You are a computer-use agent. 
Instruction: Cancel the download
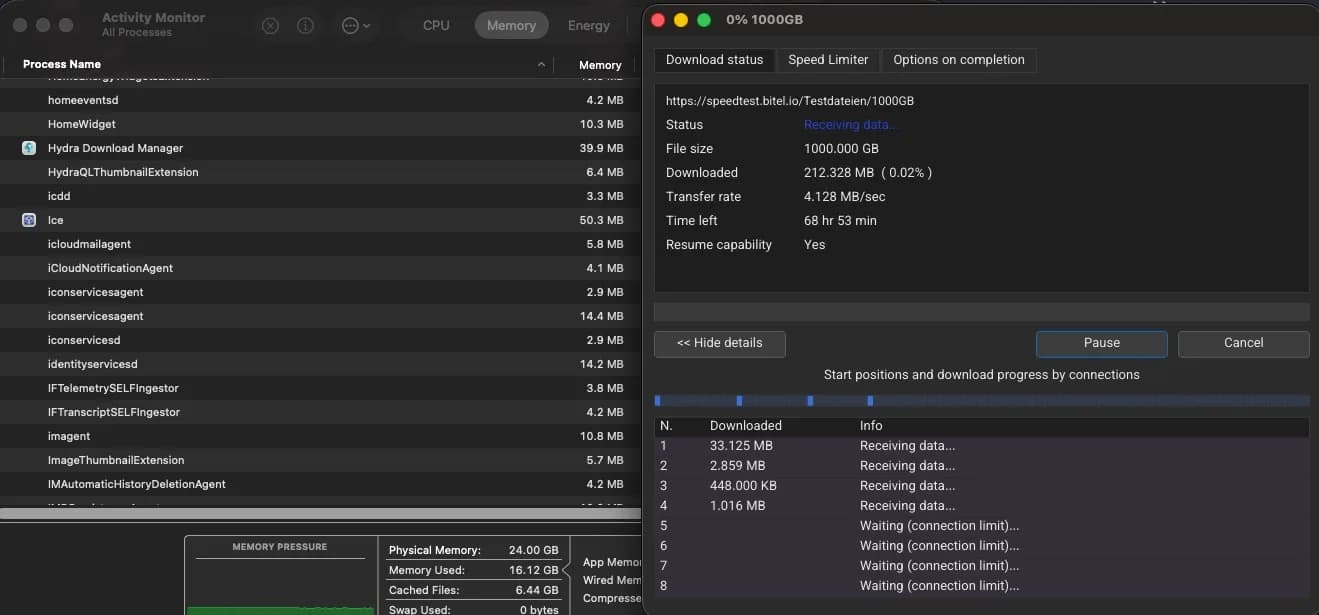point(1244,343)
